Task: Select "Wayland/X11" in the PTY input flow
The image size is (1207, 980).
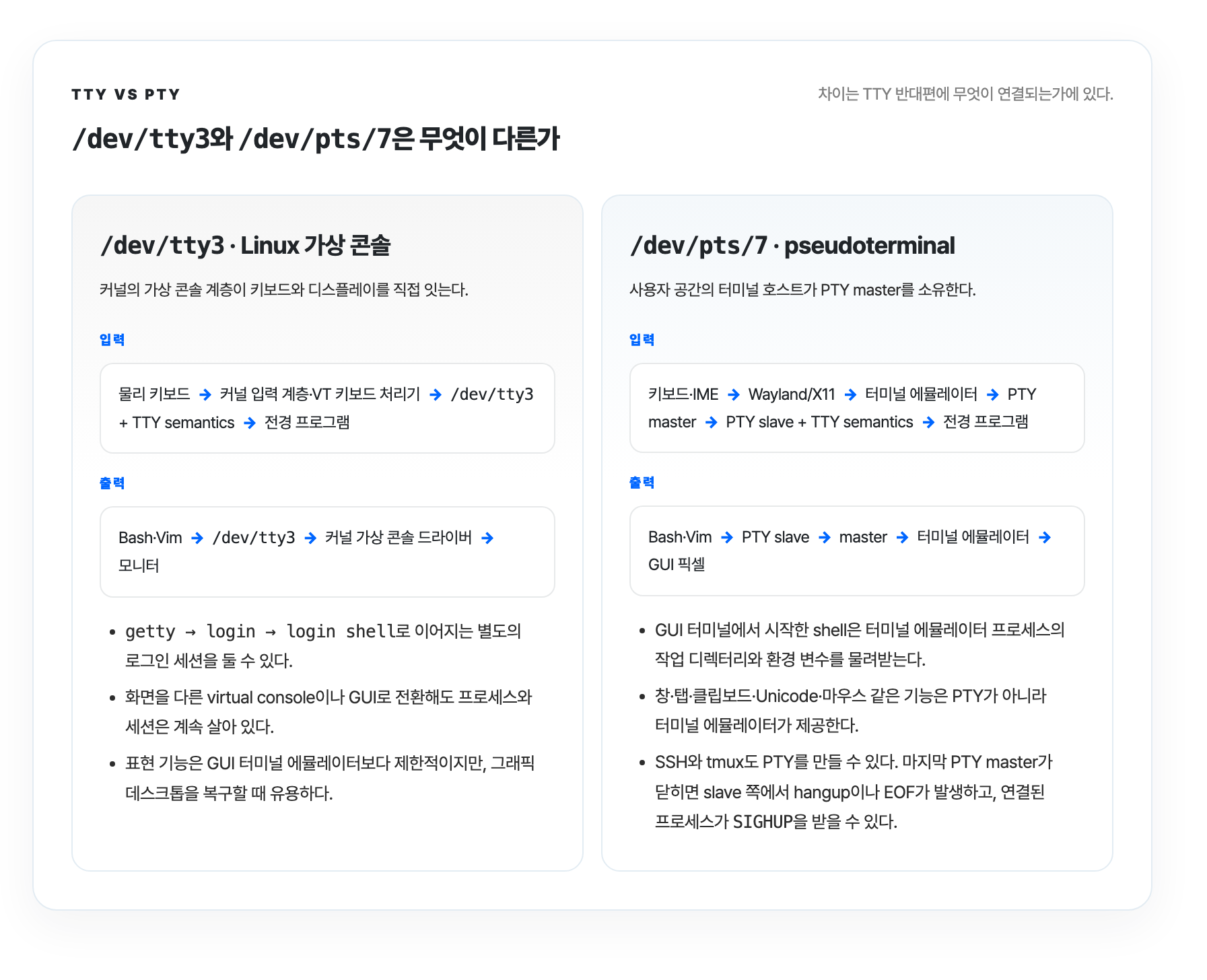Action: (x=792, y=394)
